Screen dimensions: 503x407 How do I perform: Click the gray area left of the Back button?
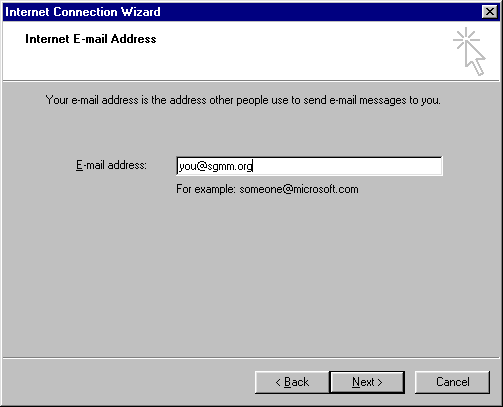click(128, 382)
